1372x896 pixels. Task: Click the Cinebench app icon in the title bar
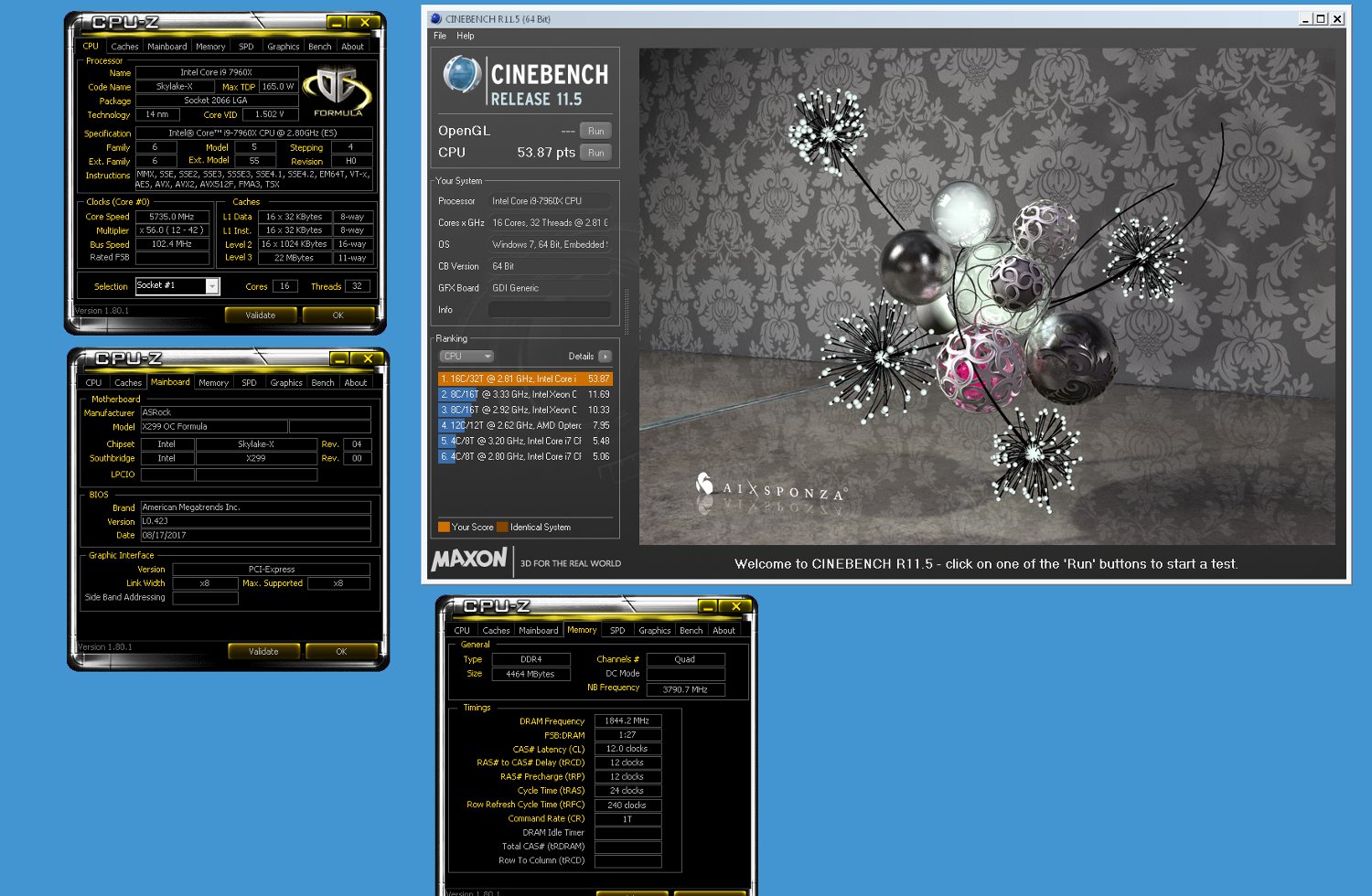tap(436, 18)
